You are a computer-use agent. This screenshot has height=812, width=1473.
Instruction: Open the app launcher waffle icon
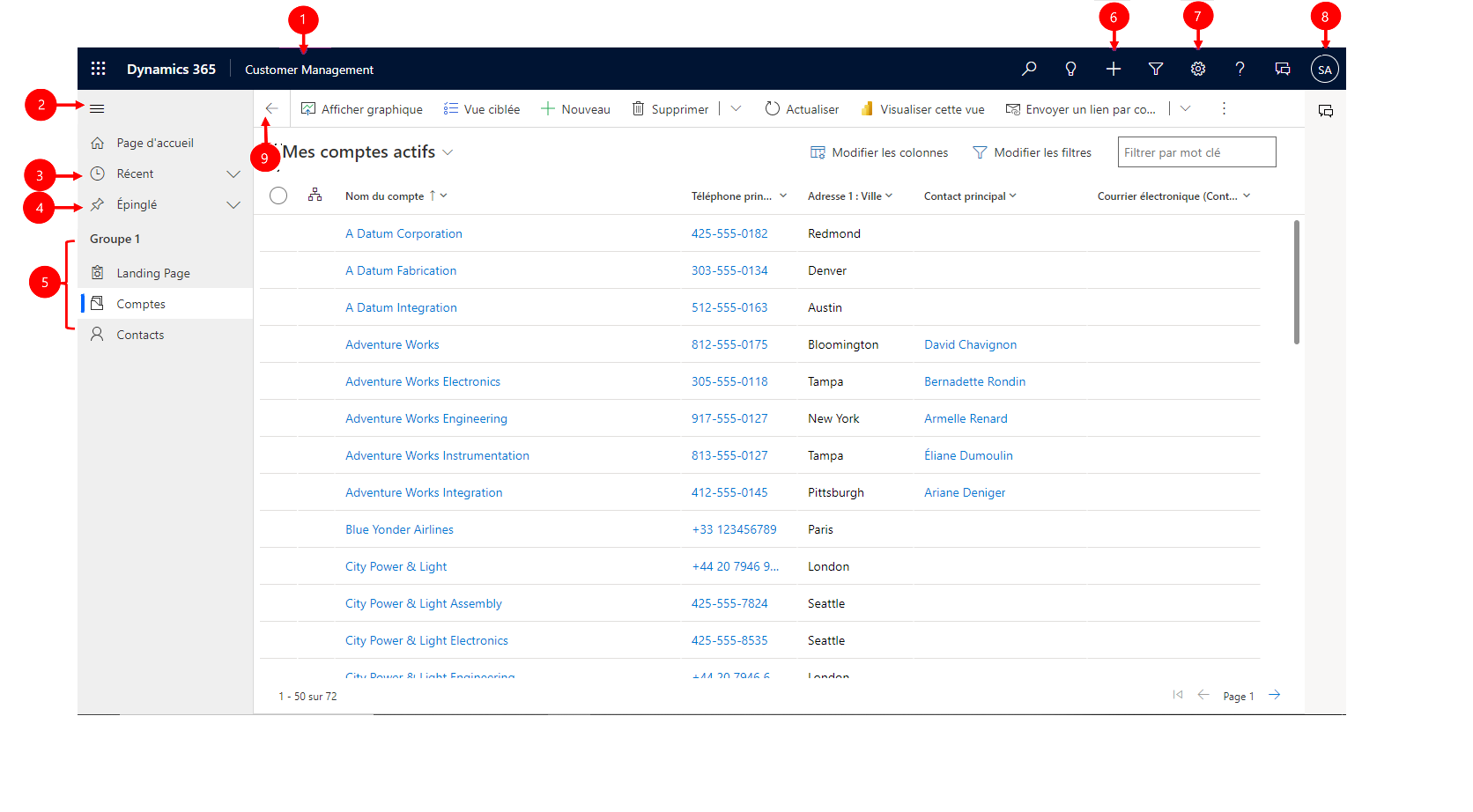(x=99, y=69)
